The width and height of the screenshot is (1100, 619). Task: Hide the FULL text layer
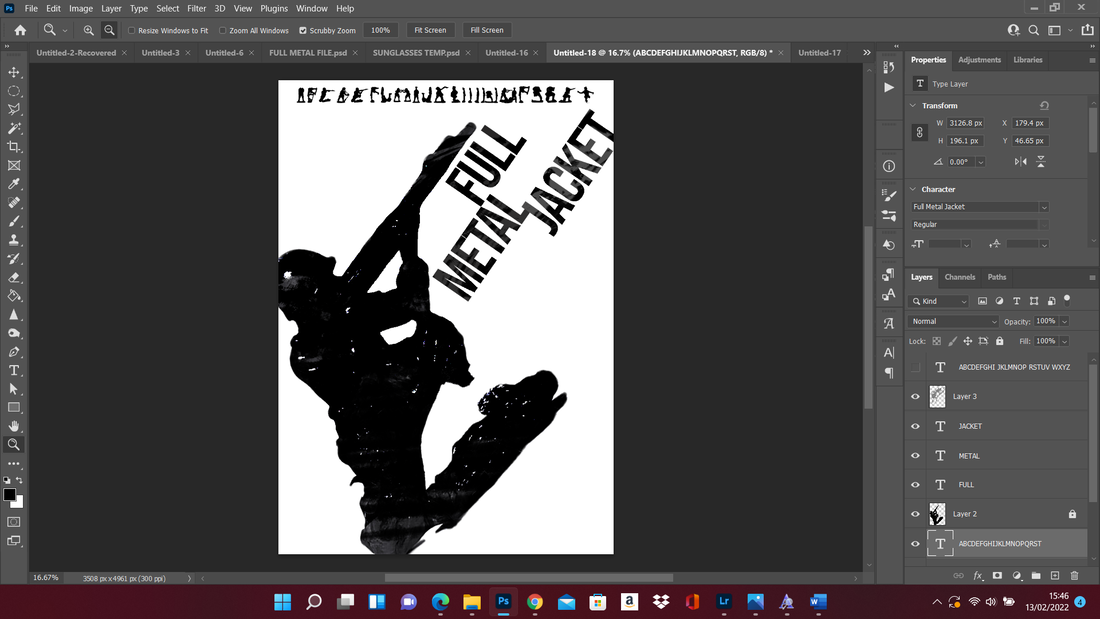pyautogui.click(x=915, y=484)
